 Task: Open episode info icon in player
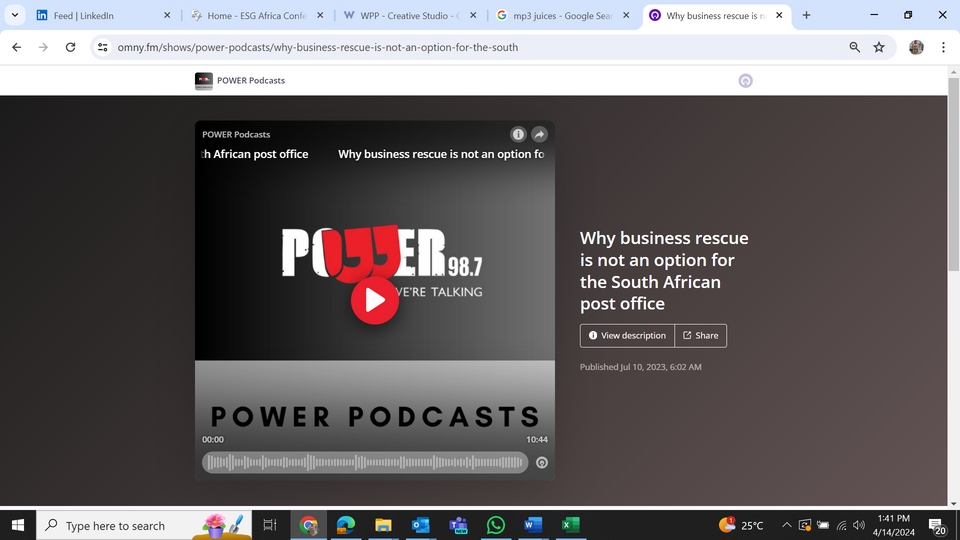click(518, 134)
